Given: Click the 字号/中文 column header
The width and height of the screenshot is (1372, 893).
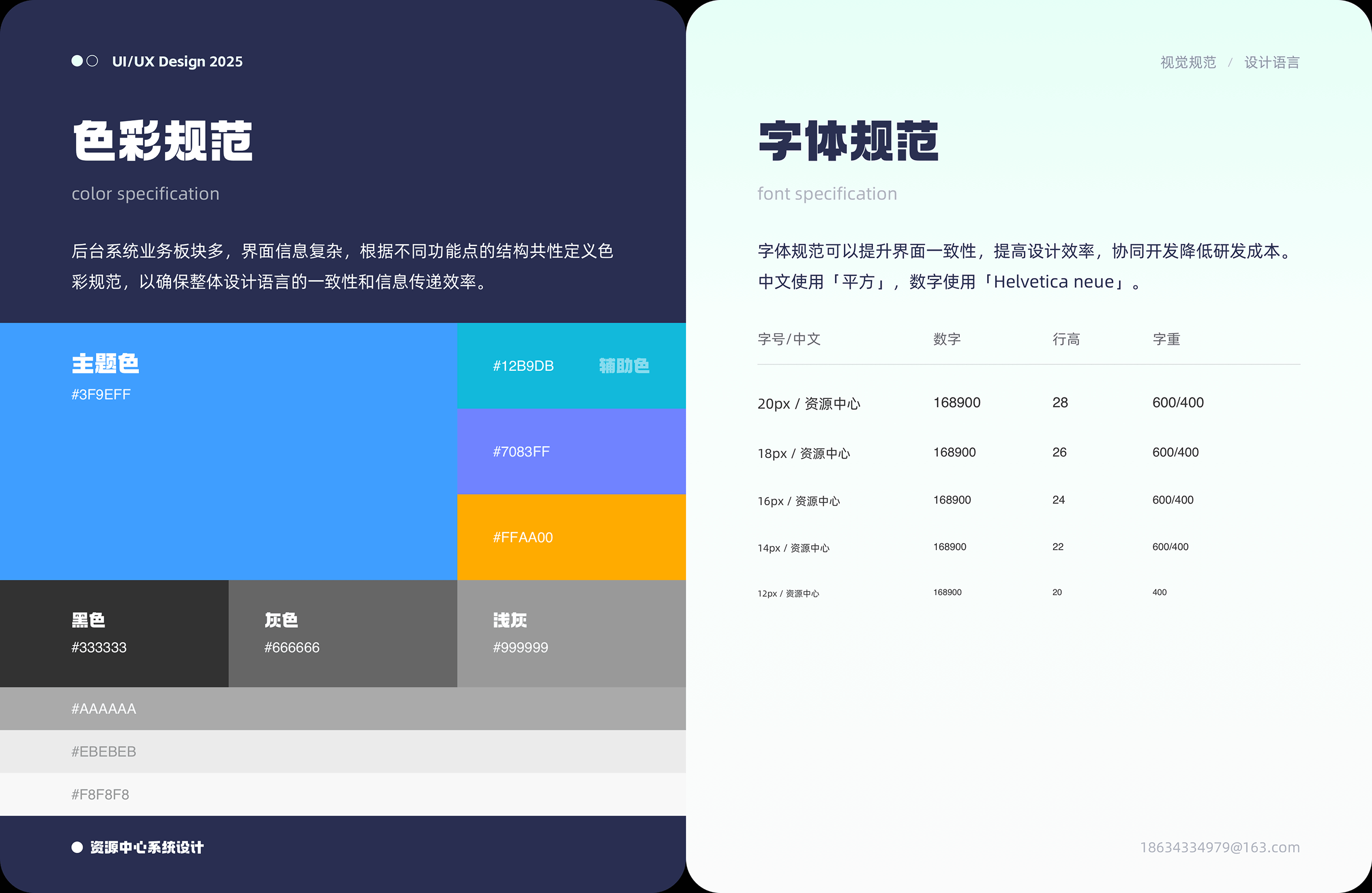Looking at the screenshot, I should pyautogui.click(x=788, y=339).
